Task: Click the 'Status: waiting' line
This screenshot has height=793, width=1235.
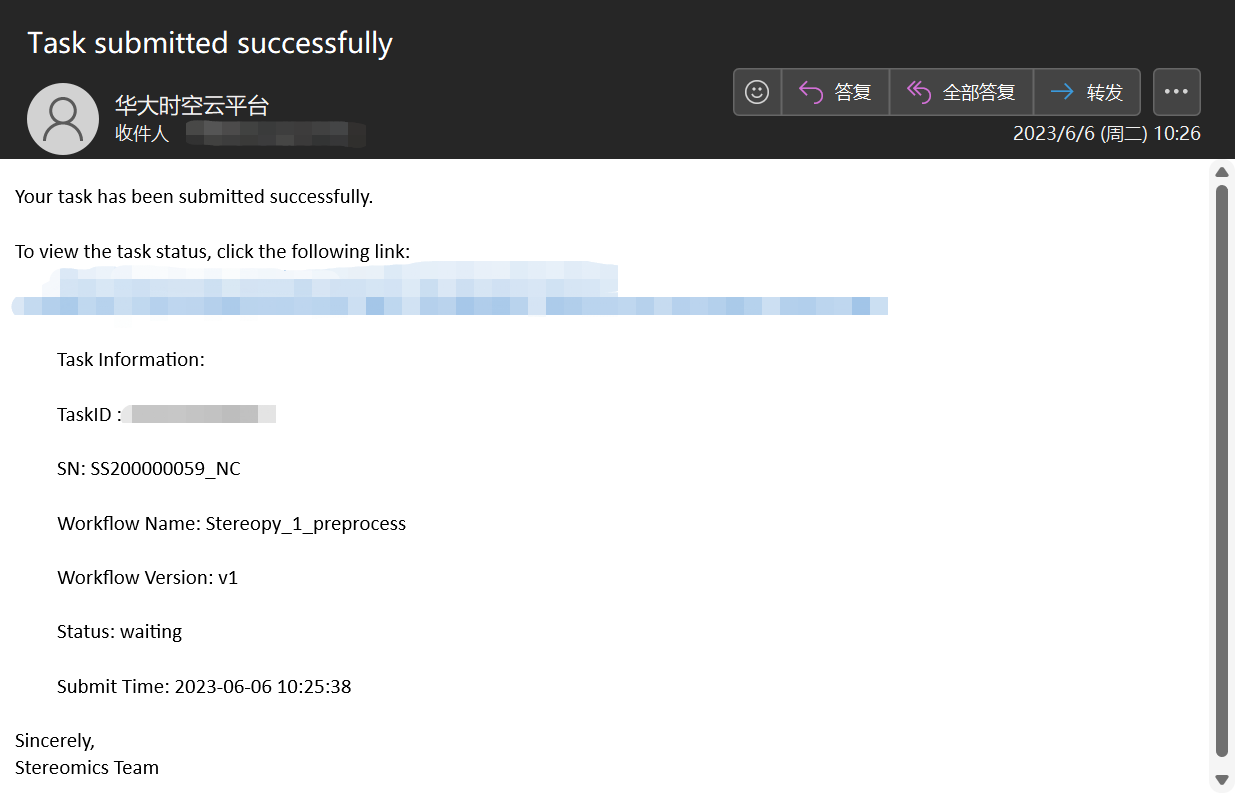Action: (x=120, y=632)
